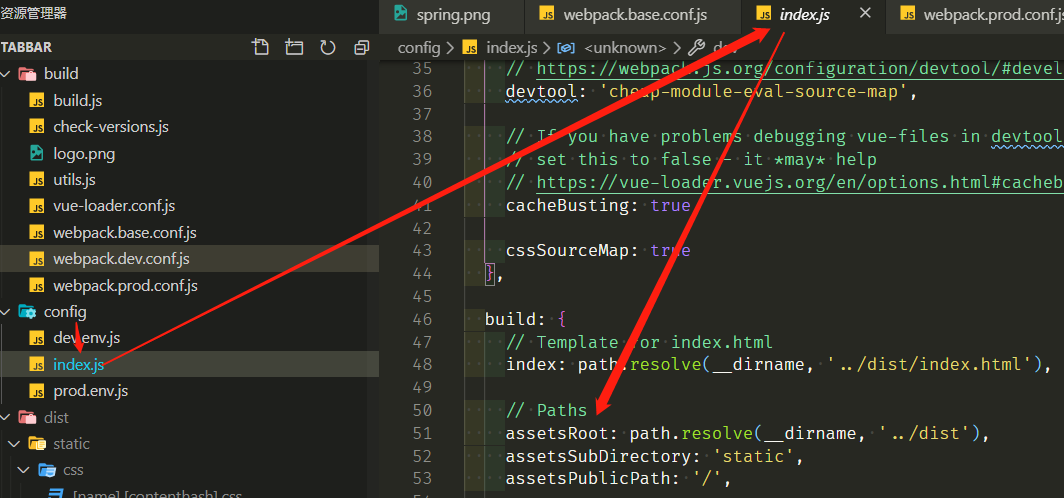Click the config breadcrumb segment

click(x=418, y=47)
